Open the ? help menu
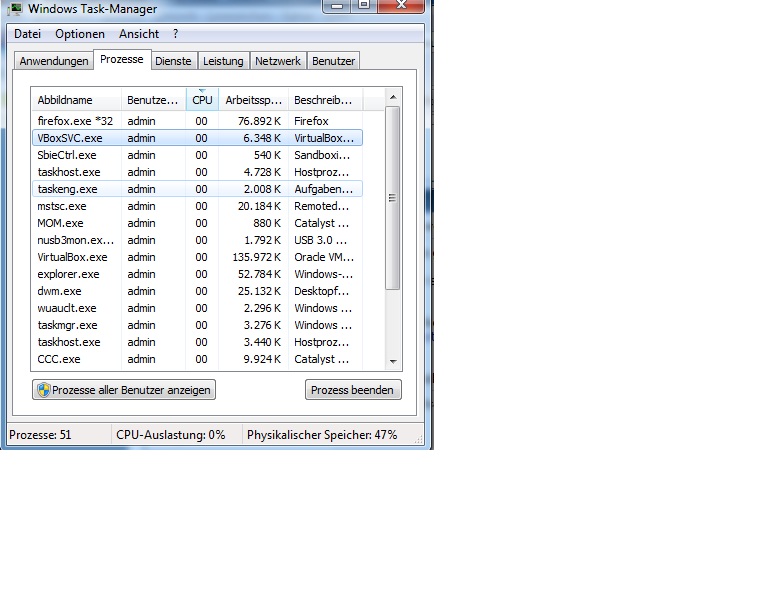 (x=175, y=34)
